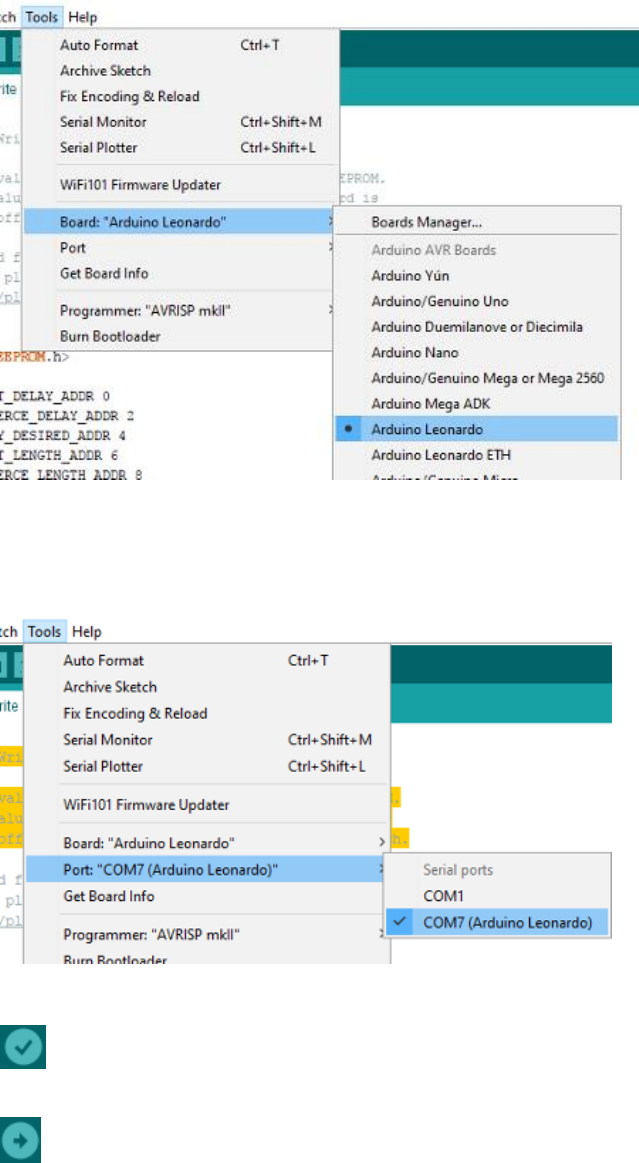The image size is (639, 1163).
Task: Select Arduino Nano in board list
Action: [476, 352]
